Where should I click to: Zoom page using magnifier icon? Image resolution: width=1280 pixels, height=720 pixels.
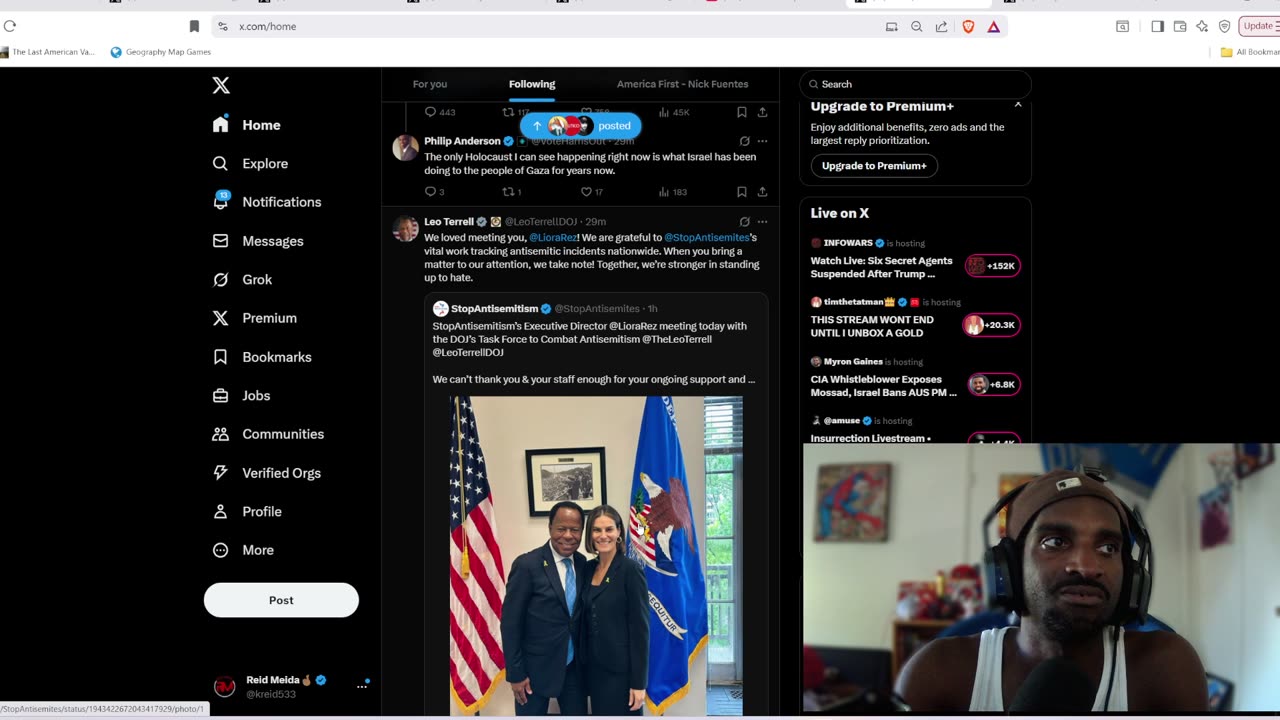916,26
